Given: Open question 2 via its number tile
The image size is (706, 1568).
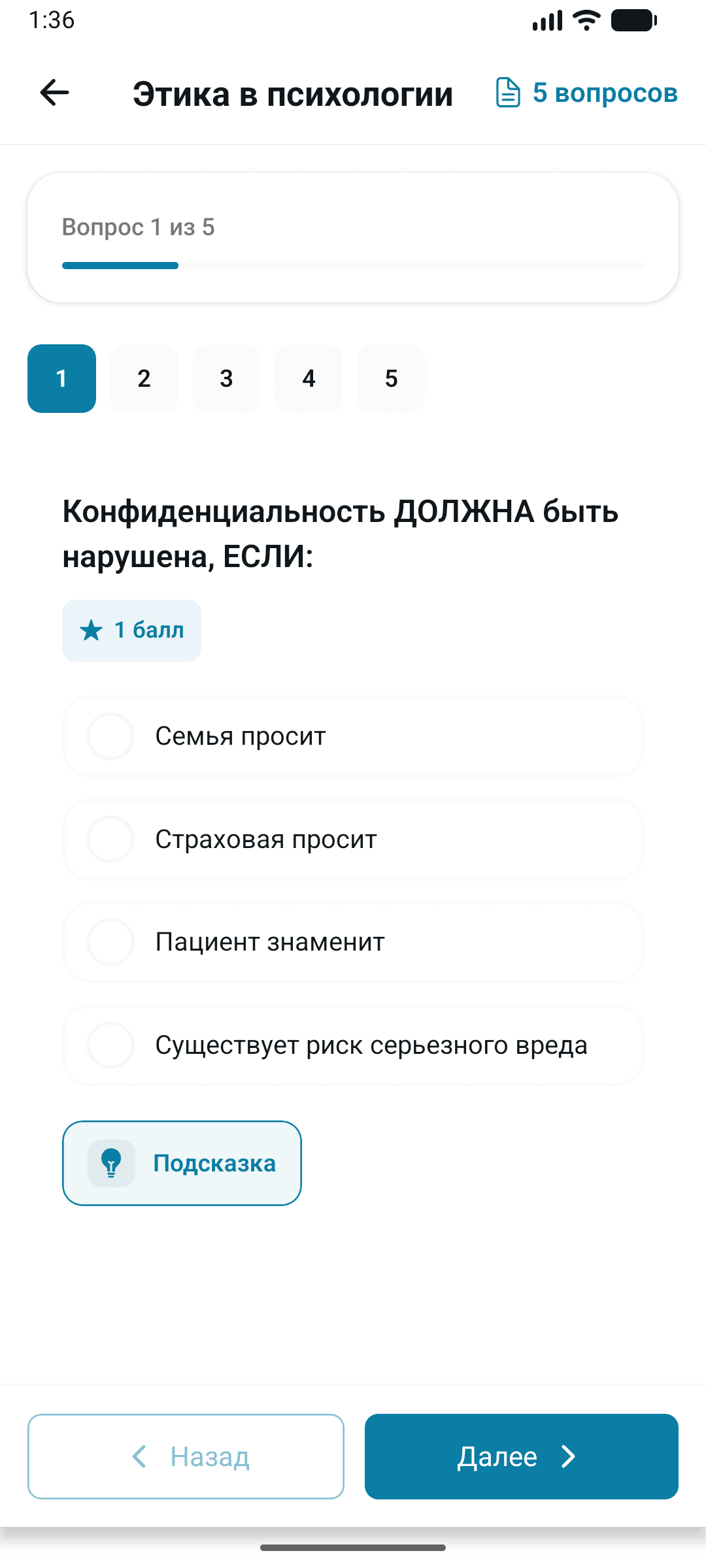Looking at the screenshot, I should pyautogui.click(x=144, y=379).
